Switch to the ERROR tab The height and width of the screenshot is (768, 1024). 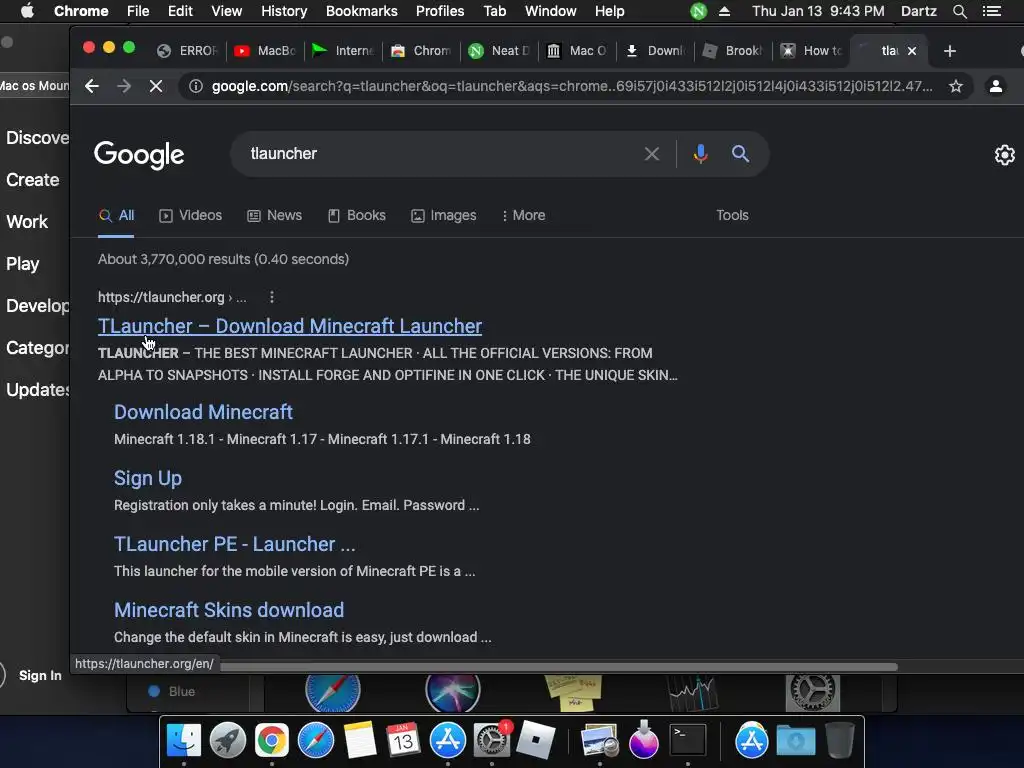point(188,51)
